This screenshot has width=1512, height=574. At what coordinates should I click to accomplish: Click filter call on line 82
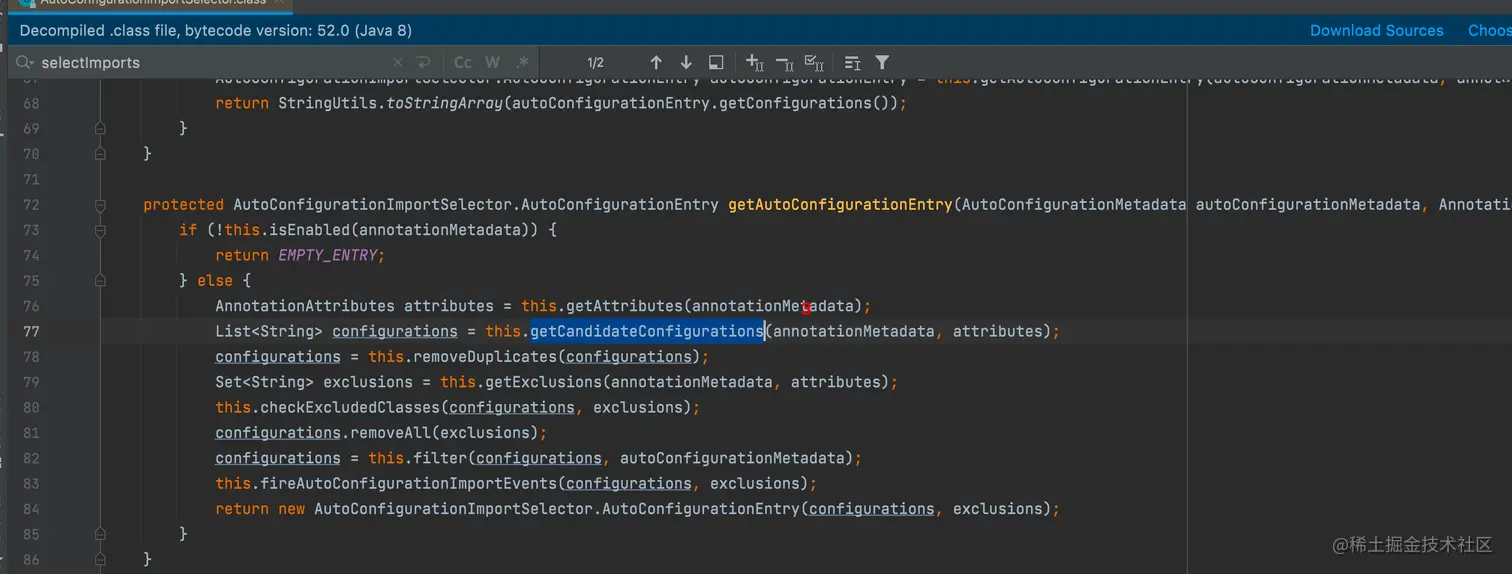click(439, 458)
